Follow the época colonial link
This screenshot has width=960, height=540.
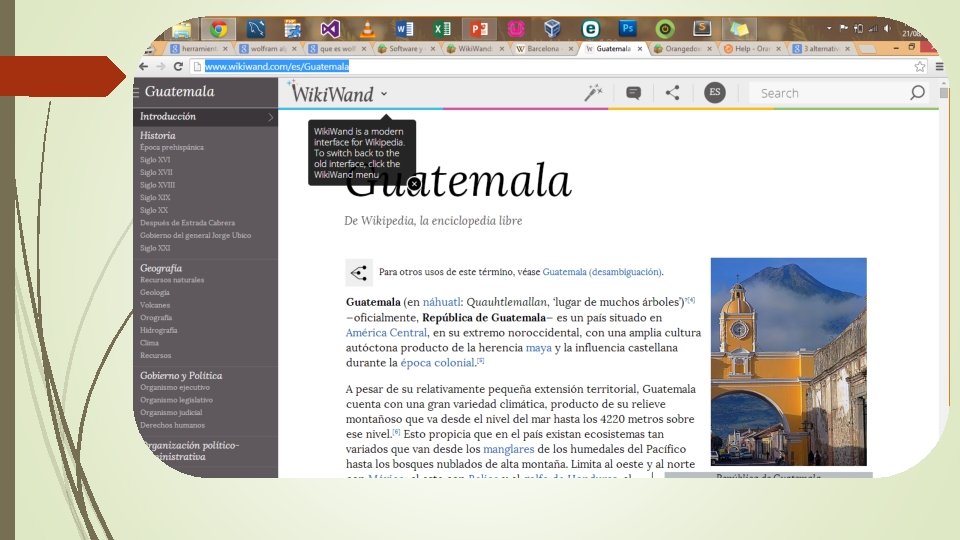(438, 362)
